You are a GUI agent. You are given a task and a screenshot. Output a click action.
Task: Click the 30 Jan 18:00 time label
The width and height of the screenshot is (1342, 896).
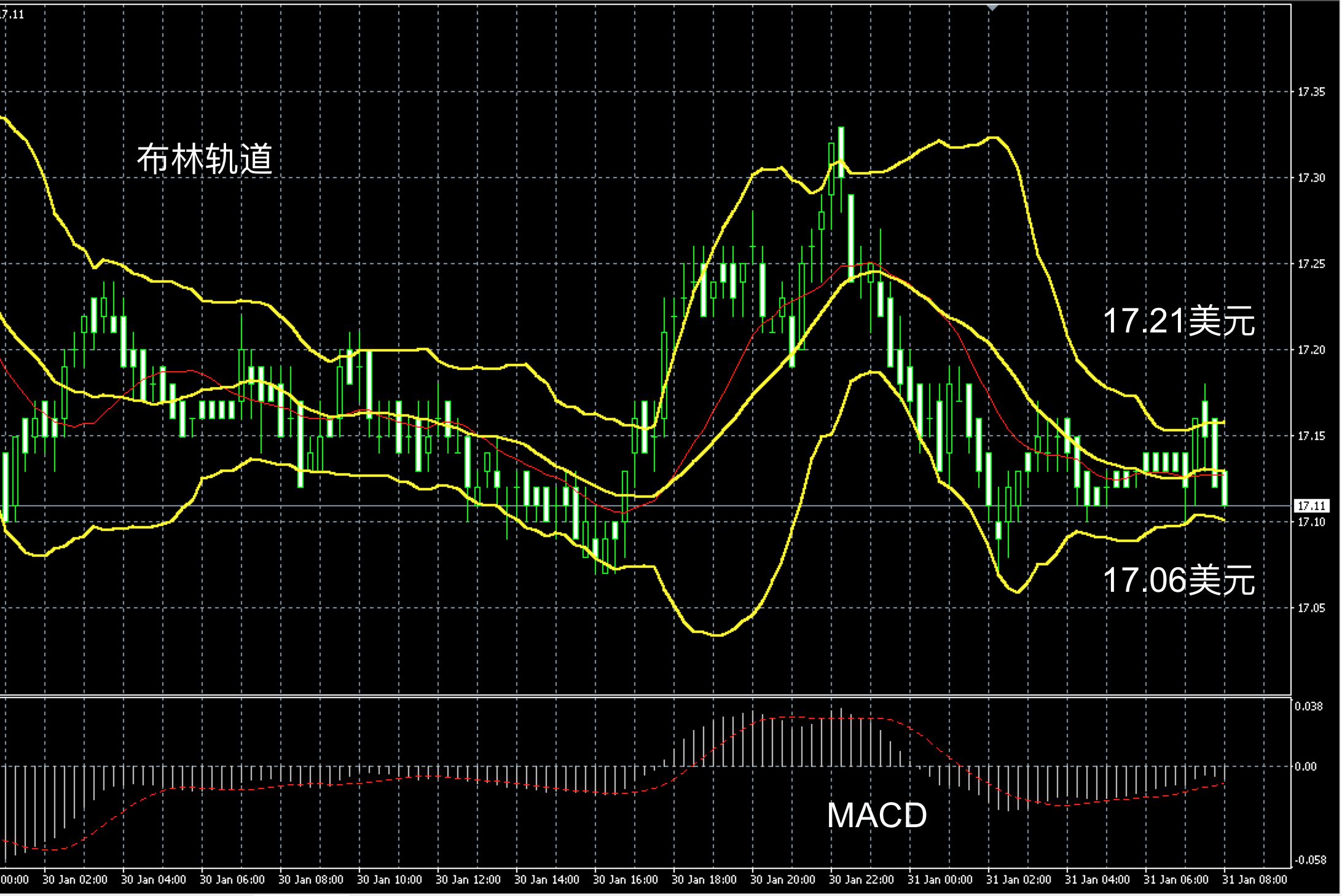[704, 880]
